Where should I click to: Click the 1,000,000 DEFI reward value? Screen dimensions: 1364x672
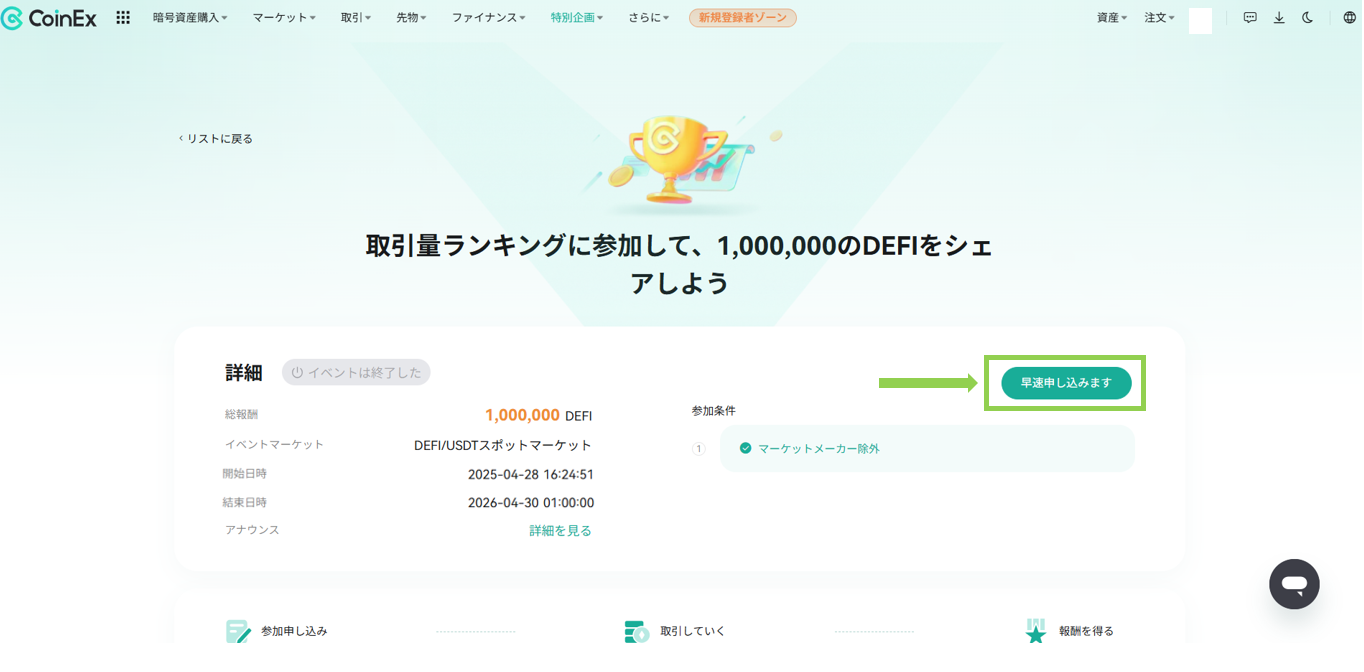click(x=538, y=415)
